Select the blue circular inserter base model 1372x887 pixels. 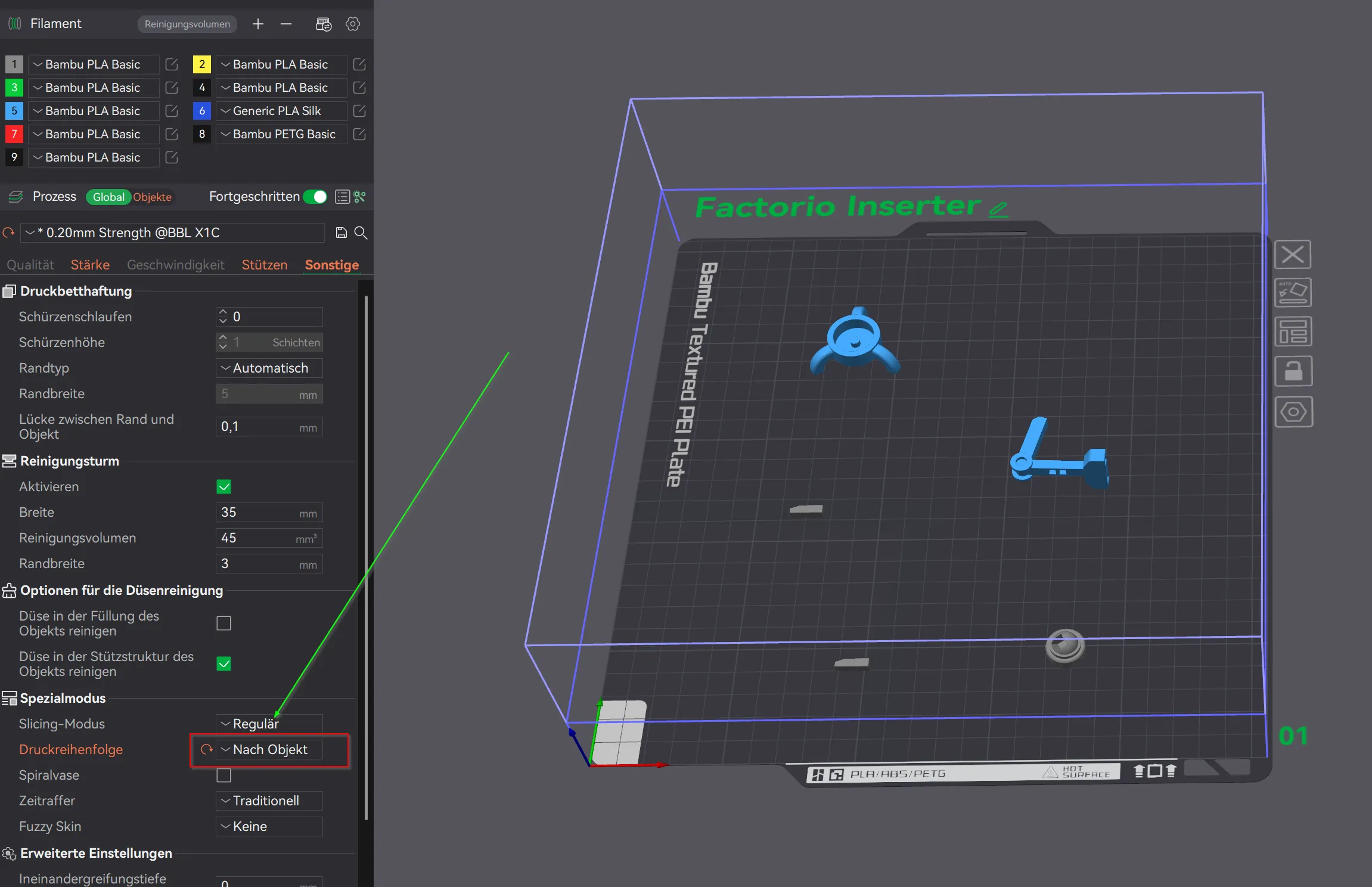(855, 340)
